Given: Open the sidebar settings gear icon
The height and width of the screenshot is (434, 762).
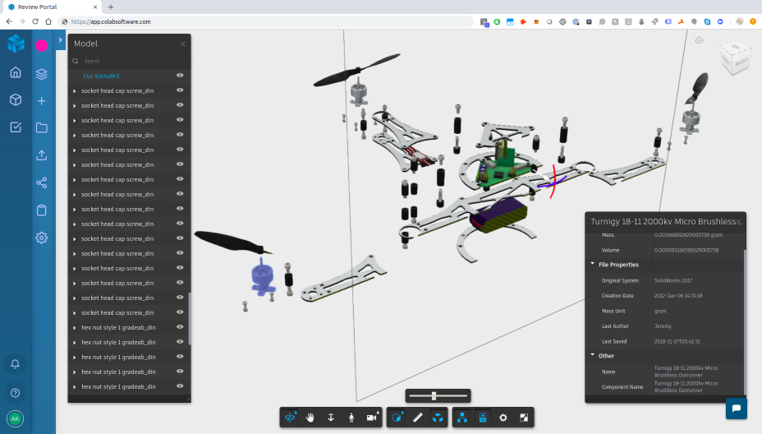Looking at the screenshot, I should coord(41,238).
